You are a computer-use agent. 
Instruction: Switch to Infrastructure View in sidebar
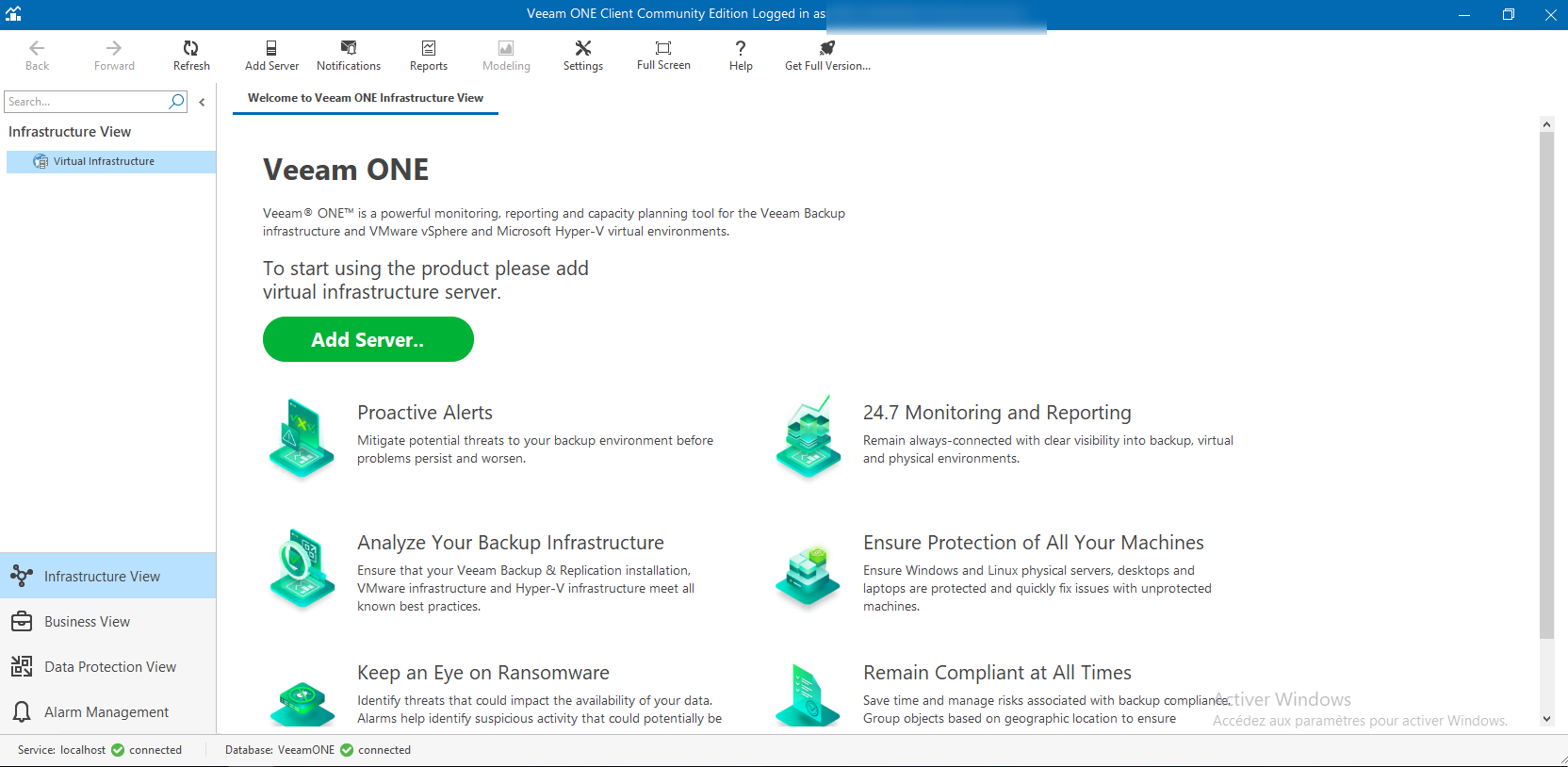(x=108, y=576)
